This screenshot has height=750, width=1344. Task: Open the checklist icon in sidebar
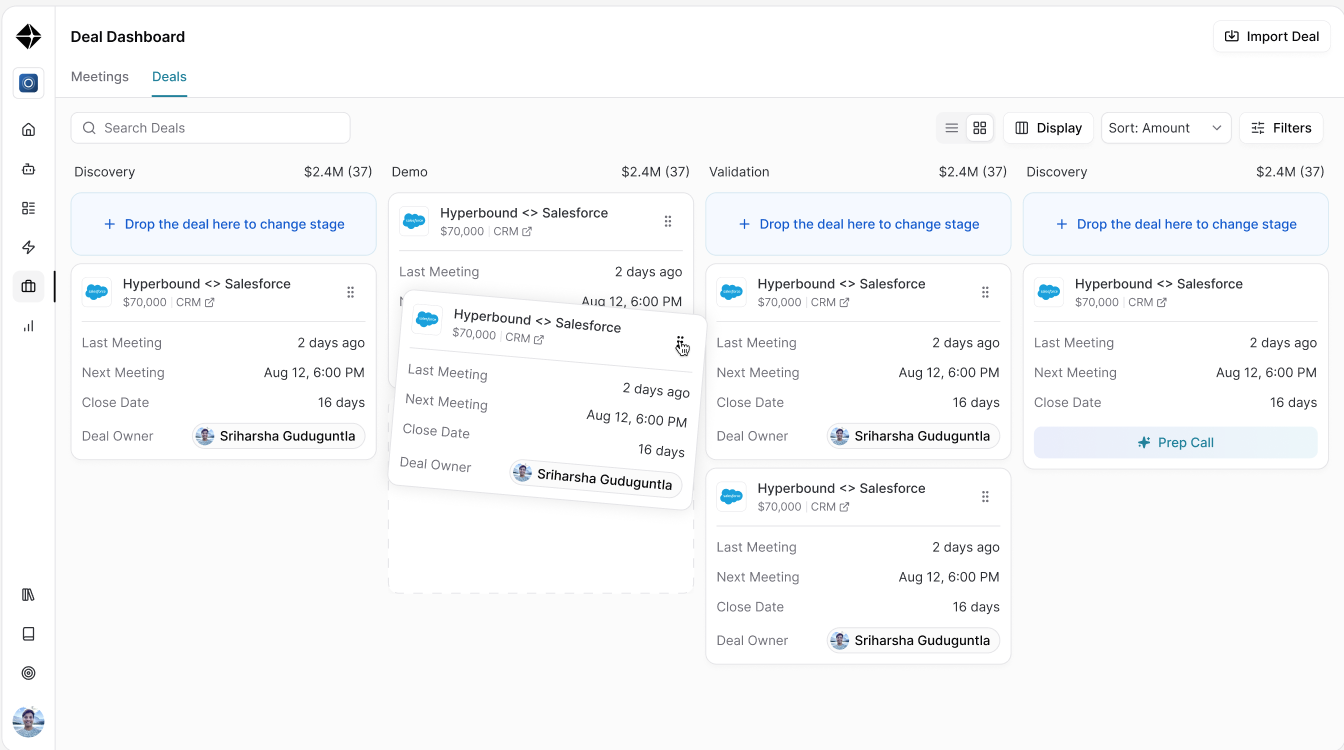click(x=28, y=208)
